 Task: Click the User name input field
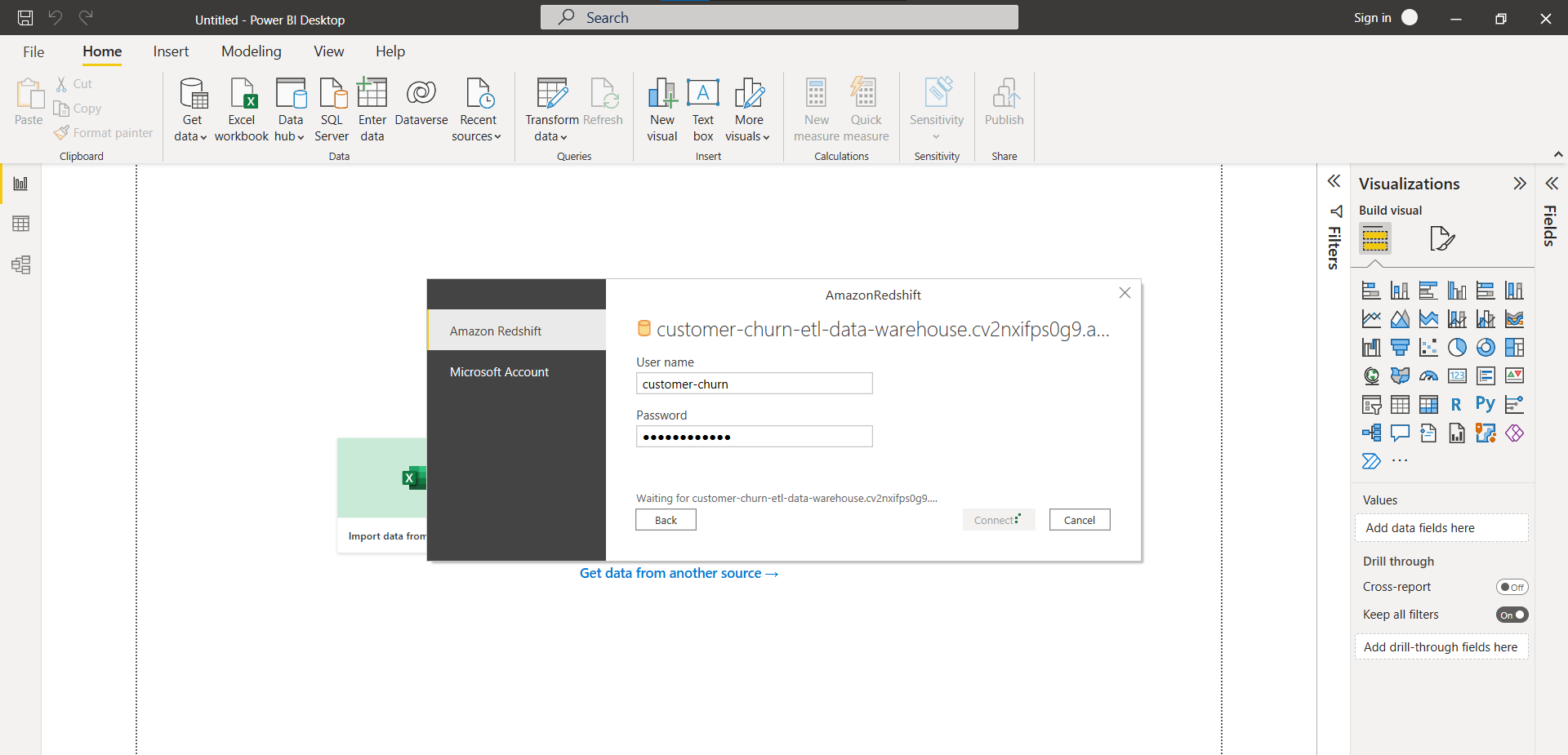pyautogui.click(x=754, y=384)
